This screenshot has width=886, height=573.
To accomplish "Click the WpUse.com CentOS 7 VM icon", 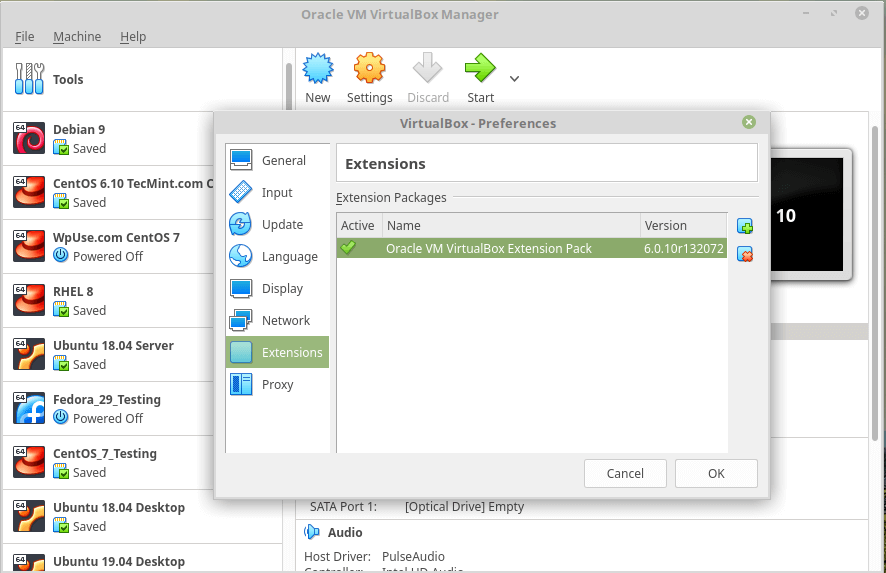I will [29, 246].
